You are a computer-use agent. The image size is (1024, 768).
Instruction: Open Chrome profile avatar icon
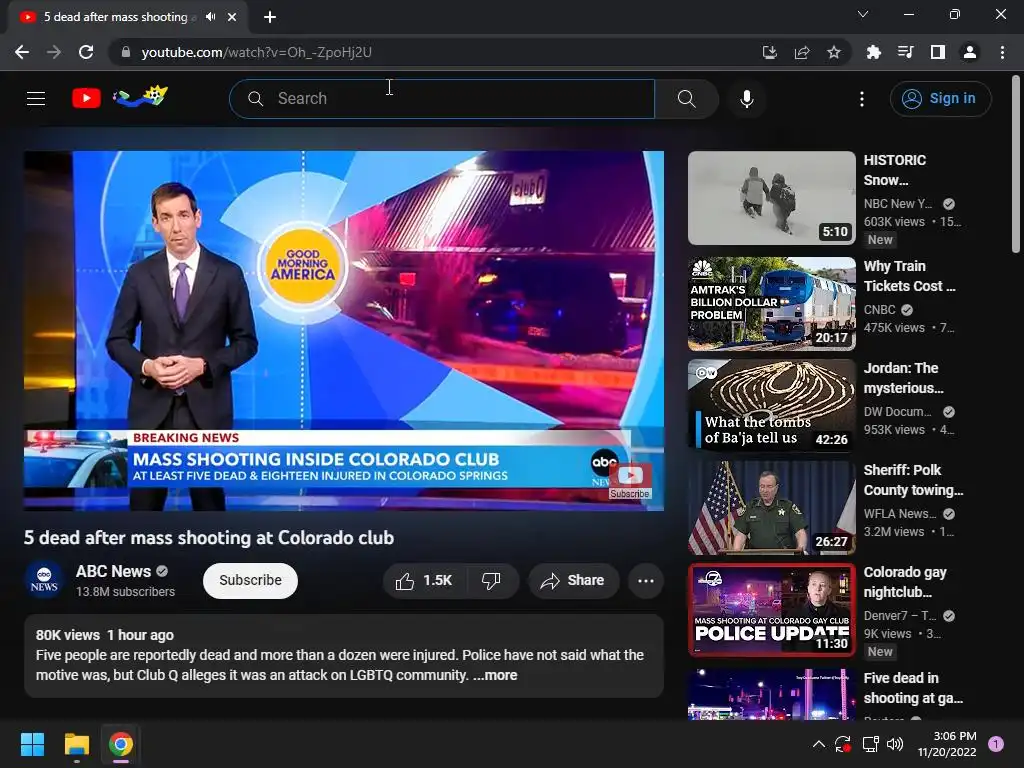(970, 52)
